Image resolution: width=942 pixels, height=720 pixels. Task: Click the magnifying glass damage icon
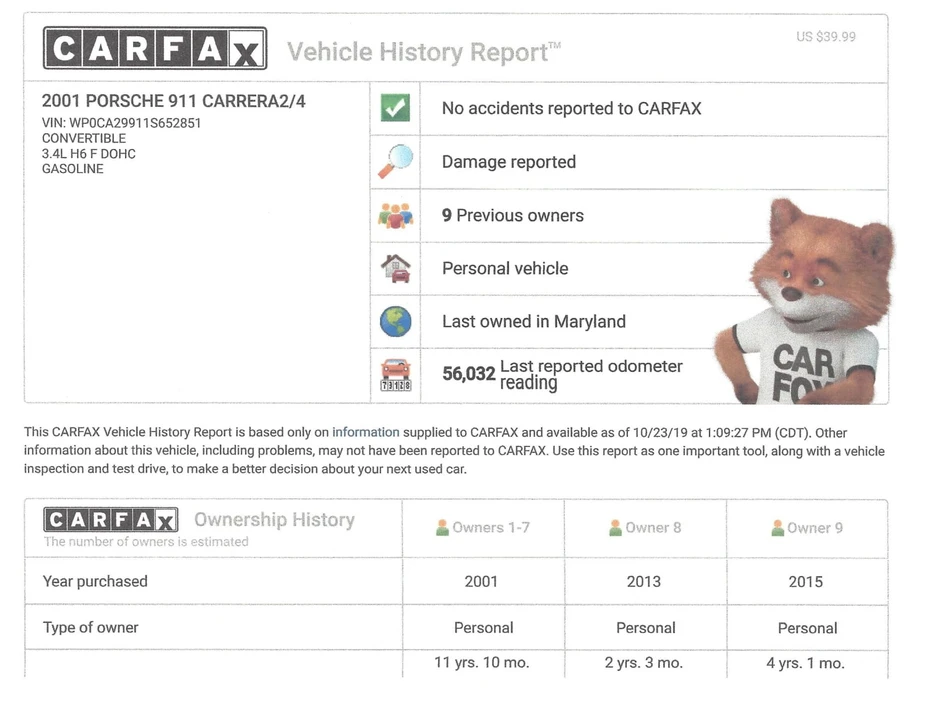point(395,161)
